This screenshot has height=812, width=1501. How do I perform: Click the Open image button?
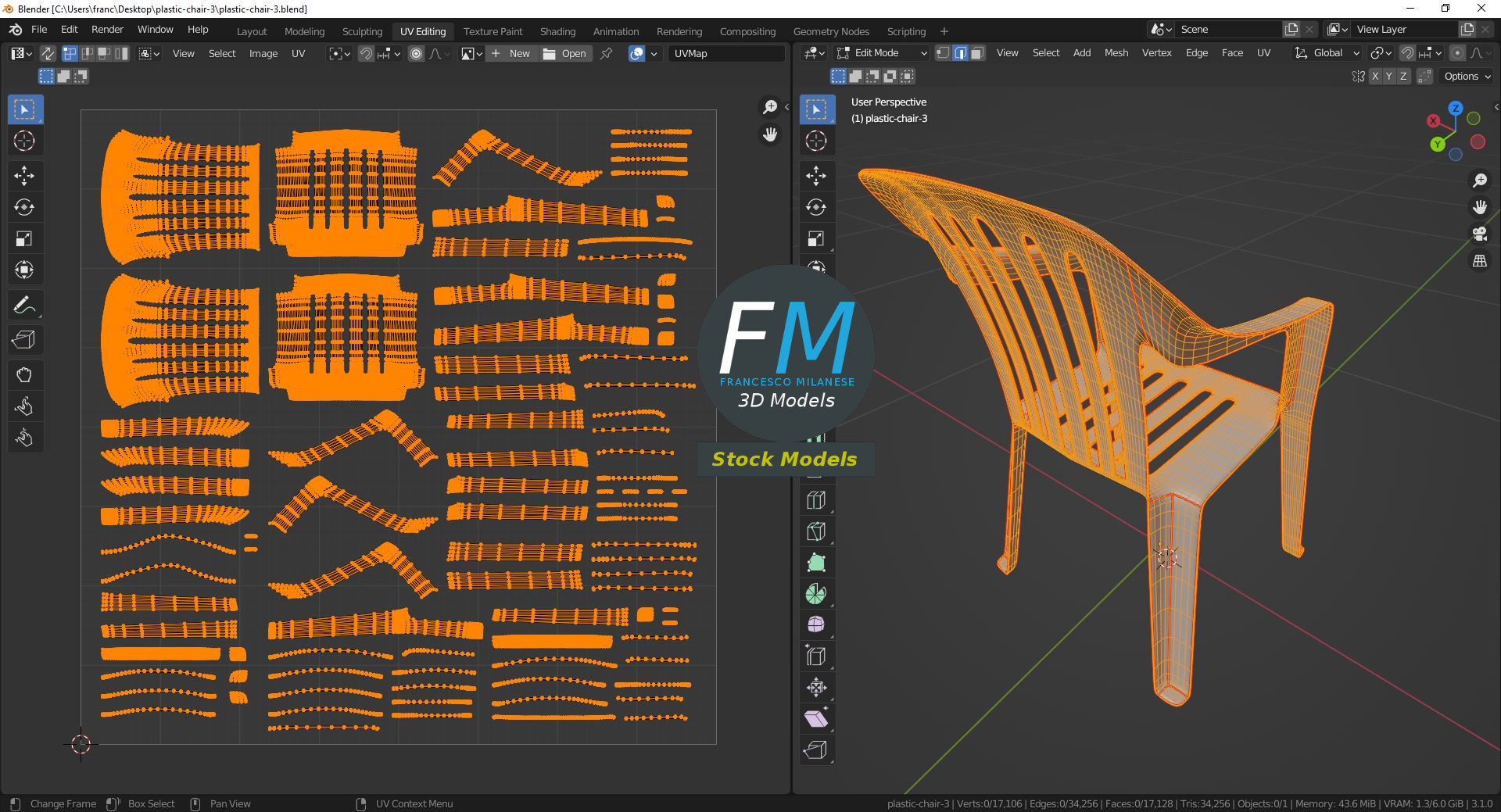pyautogui.click(x=564, y=53)
